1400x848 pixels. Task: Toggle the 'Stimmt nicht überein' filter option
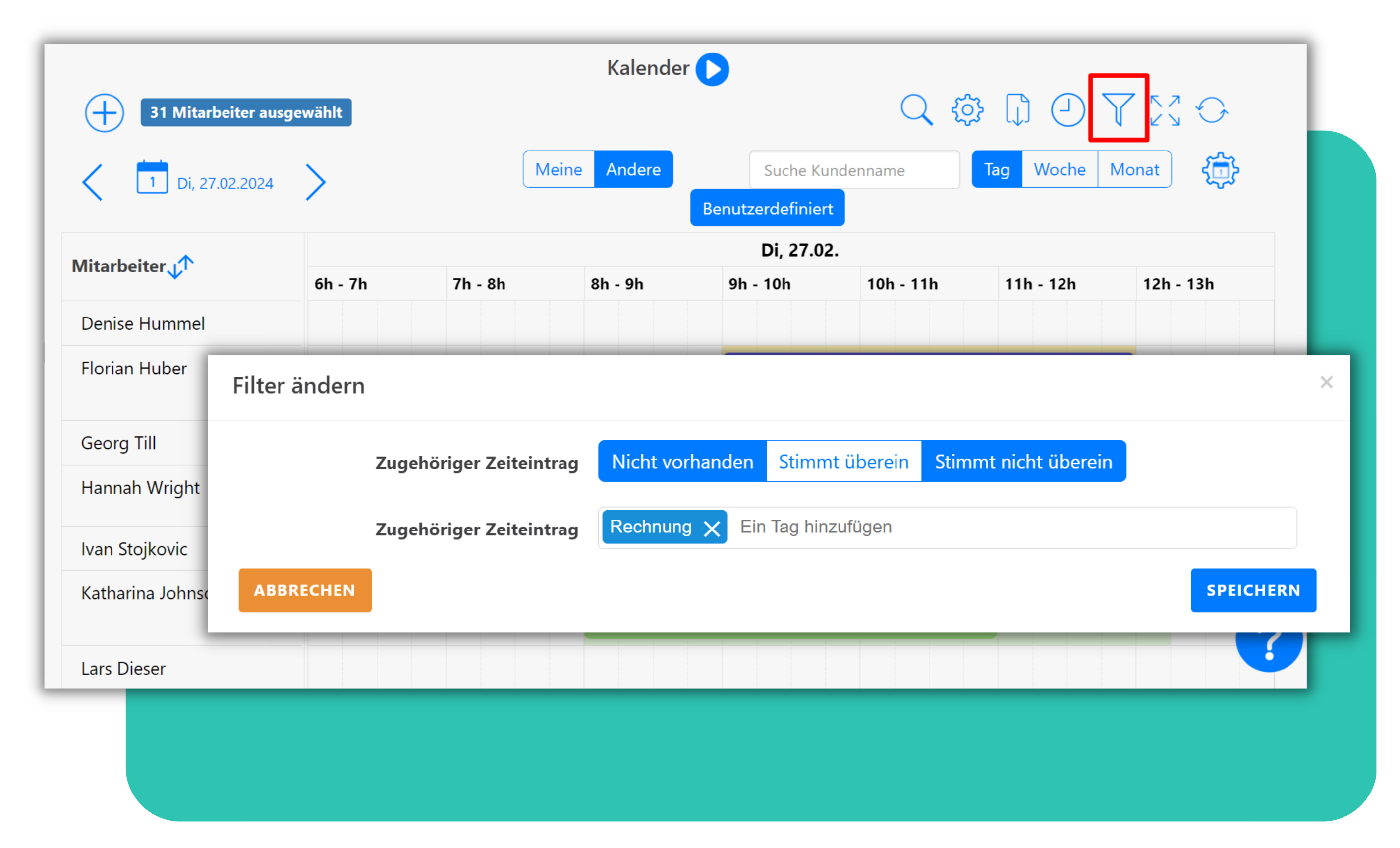point(1023,461)
